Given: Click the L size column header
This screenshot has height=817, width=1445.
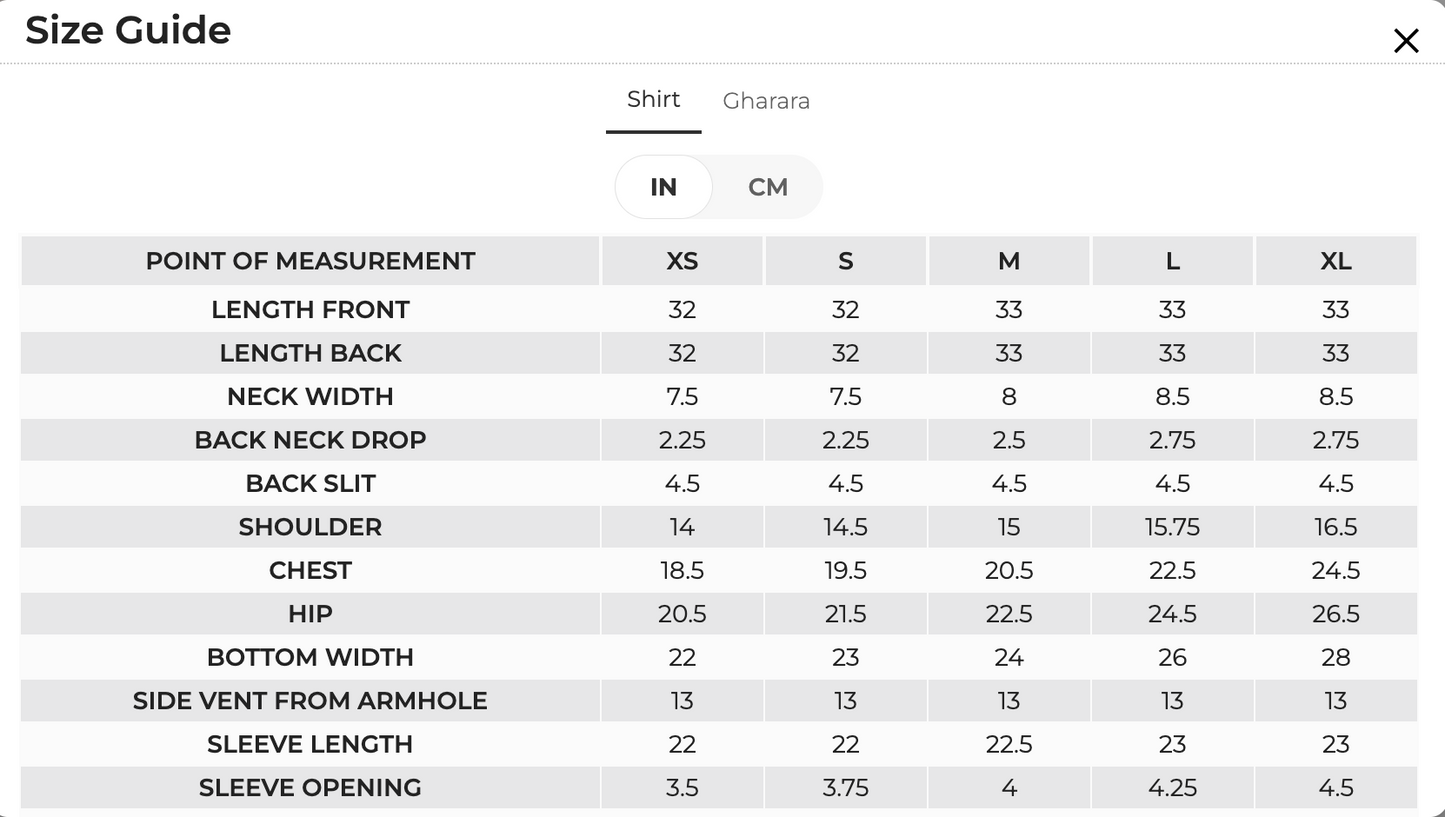Looking at the screenshot, I should click(1172, 261).
